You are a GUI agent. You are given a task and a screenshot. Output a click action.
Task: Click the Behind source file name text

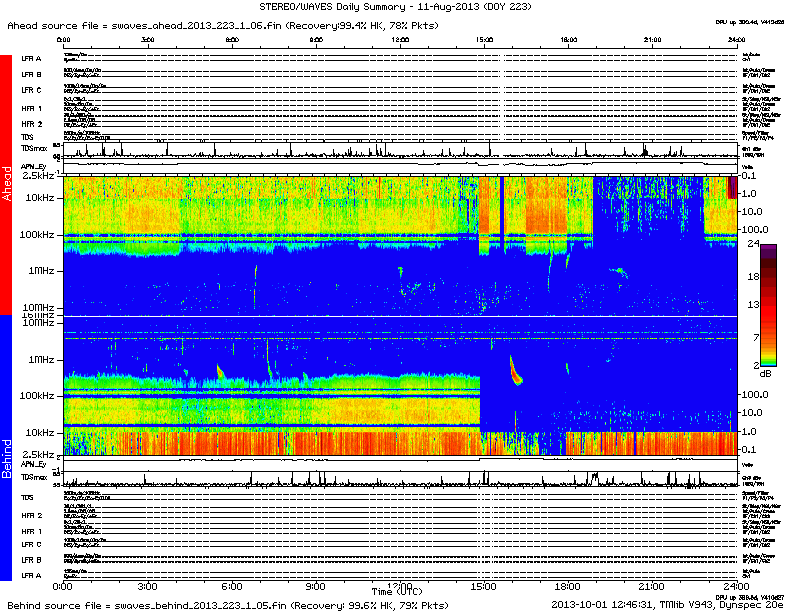[x=228, y=605]
